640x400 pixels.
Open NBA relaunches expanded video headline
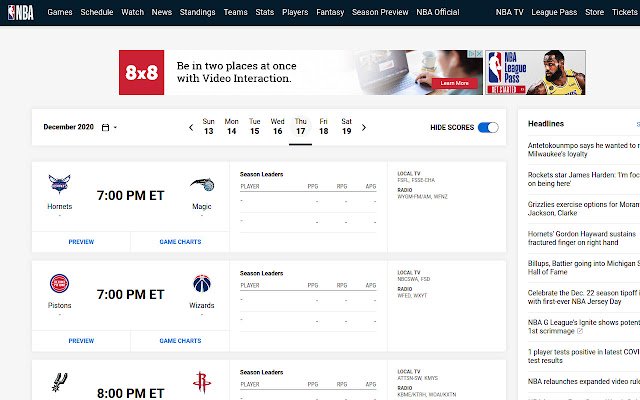tap(584, 382)
